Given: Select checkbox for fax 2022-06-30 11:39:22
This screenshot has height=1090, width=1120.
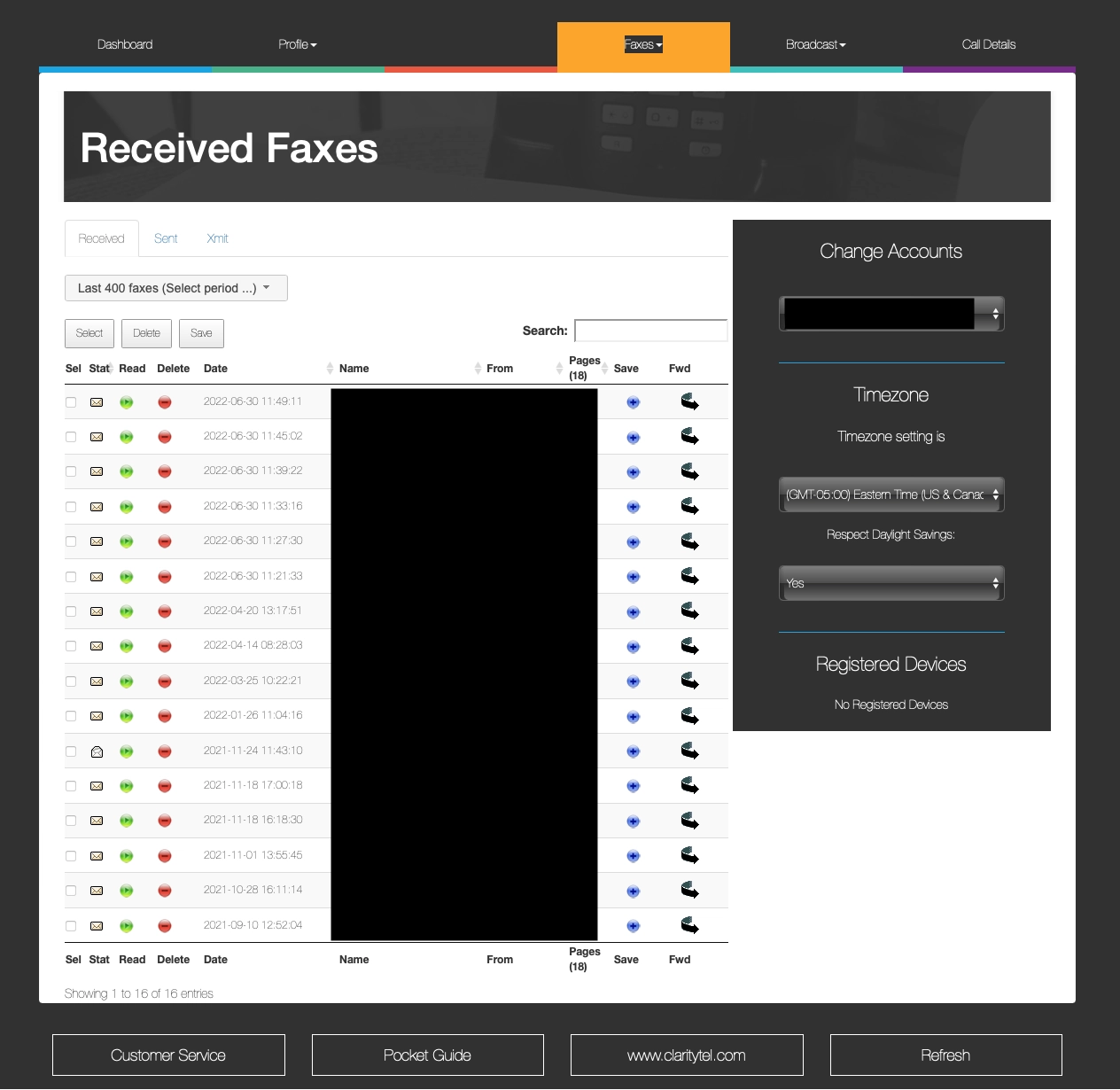Looking at the screenshot, I should (71, 472).
